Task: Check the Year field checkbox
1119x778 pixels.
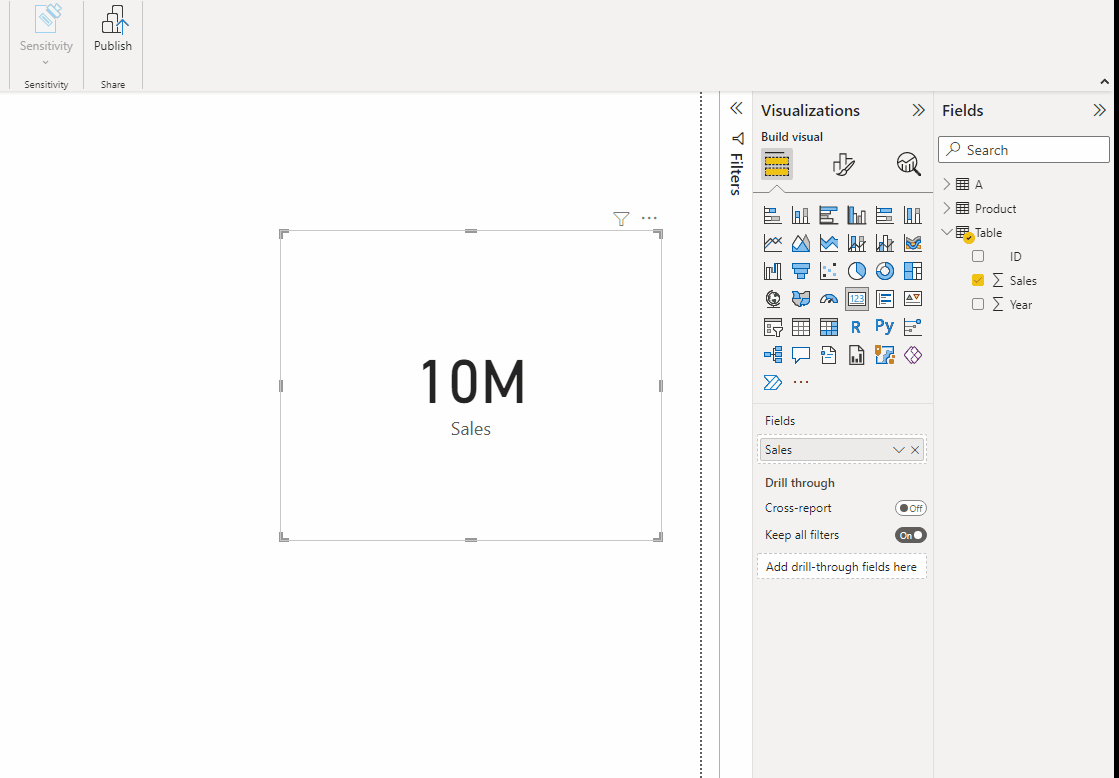Action: [x=978, y=304]
